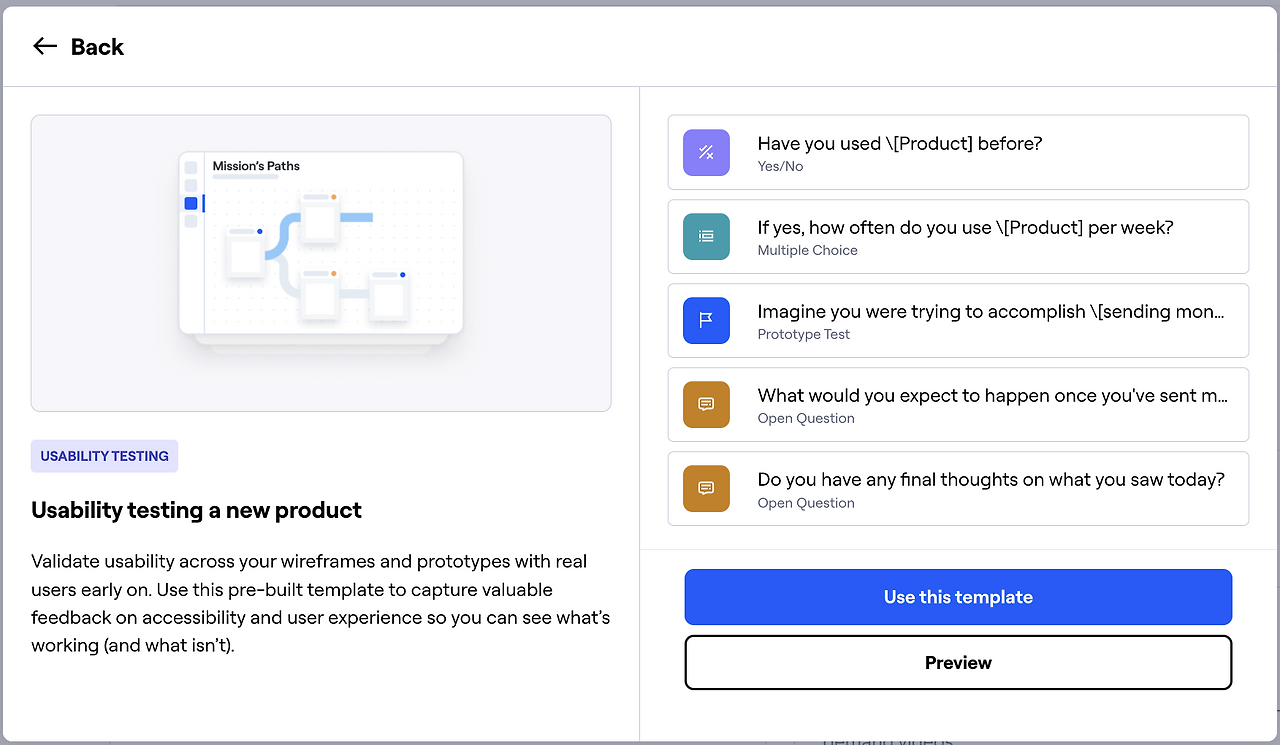Go Back to the templates list
Viewport: 1280px width, 745px height.
tap(97, 47)
